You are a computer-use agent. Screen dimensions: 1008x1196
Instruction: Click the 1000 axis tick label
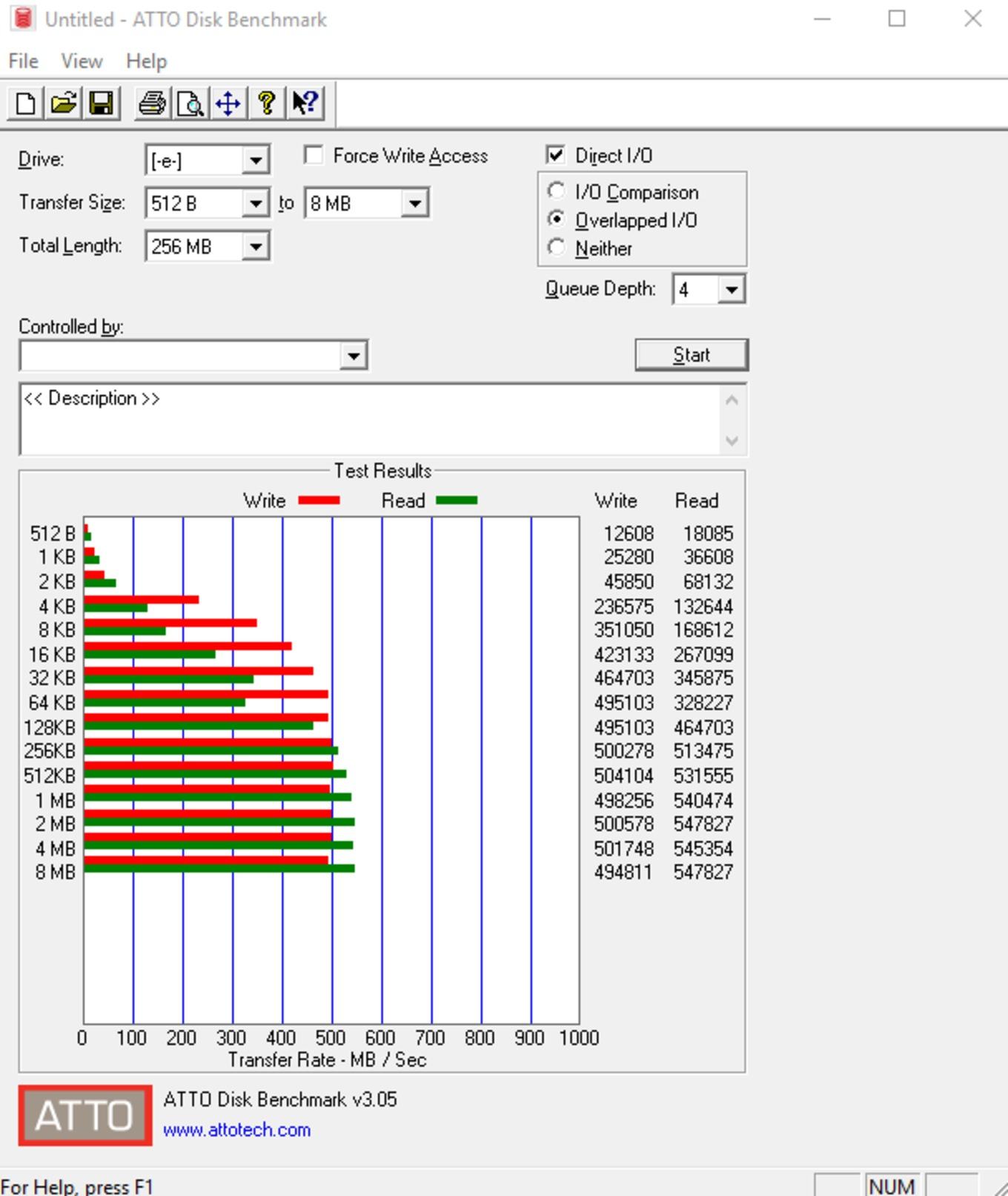pyautogui.click(x=579, y=1037)
